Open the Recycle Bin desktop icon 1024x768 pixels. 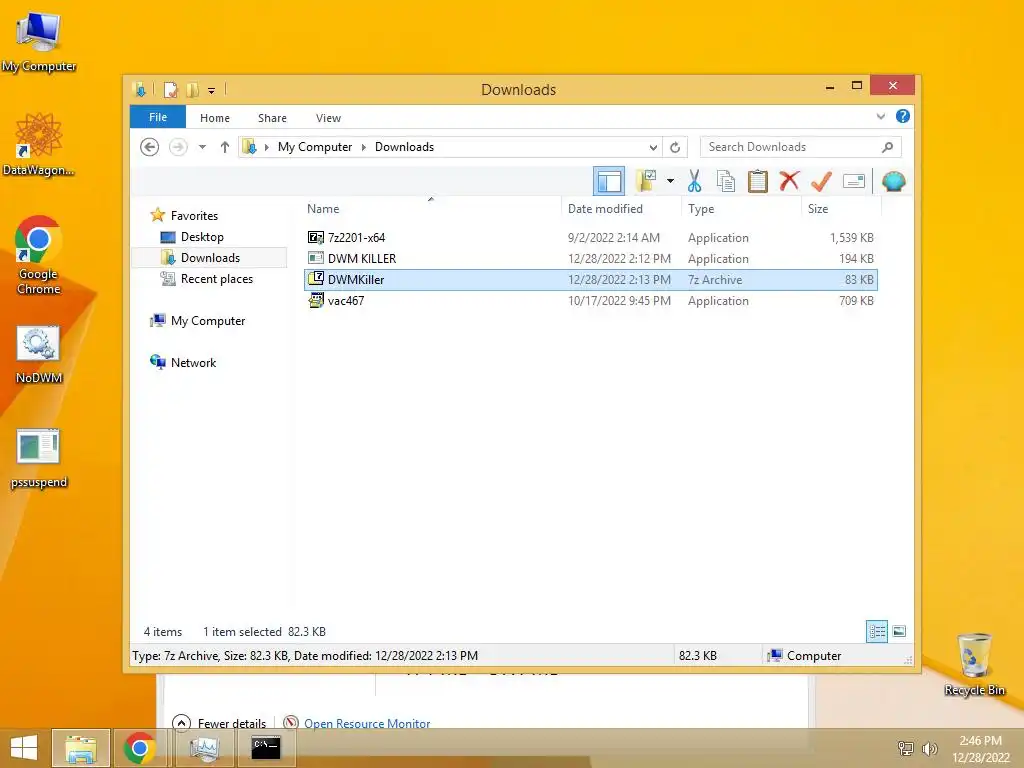coord(974,664)
